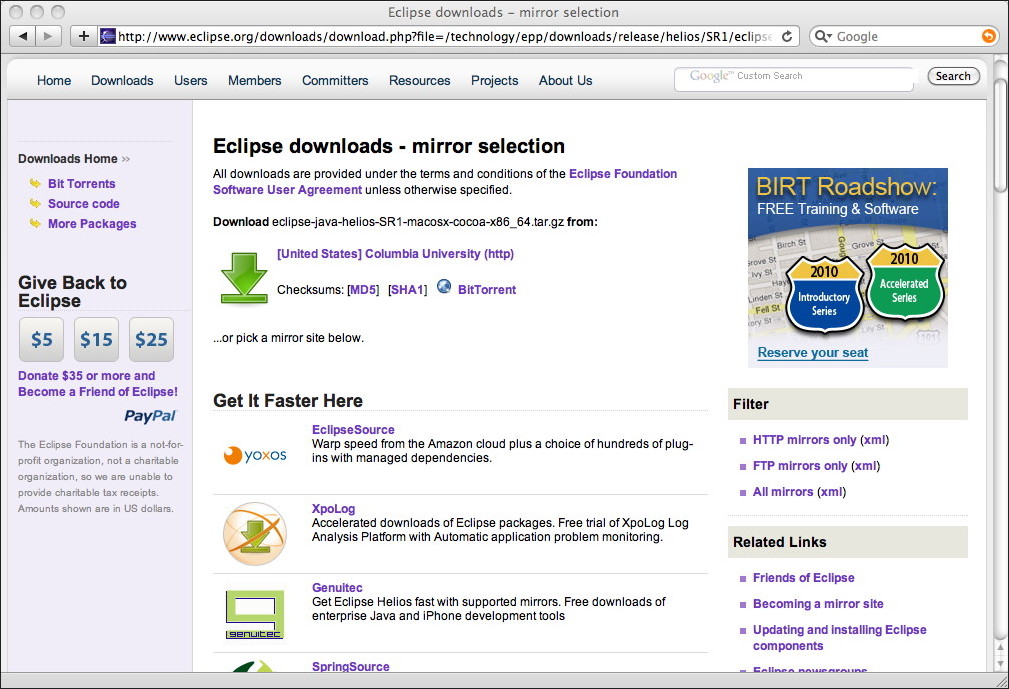The height and width of the screenshot is (689, 1009).
Task: Show All mirrors
Action: 783,491
